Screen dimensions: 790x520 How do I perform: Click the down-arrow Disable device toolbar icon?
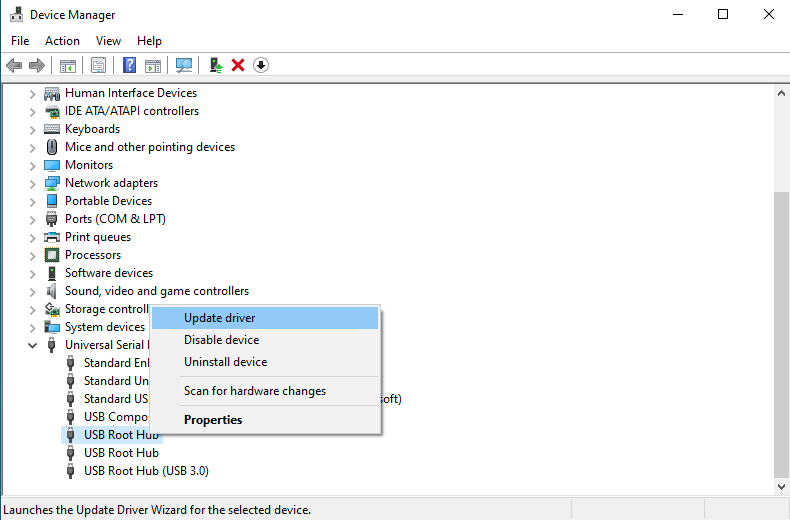(x=261, y=65)
